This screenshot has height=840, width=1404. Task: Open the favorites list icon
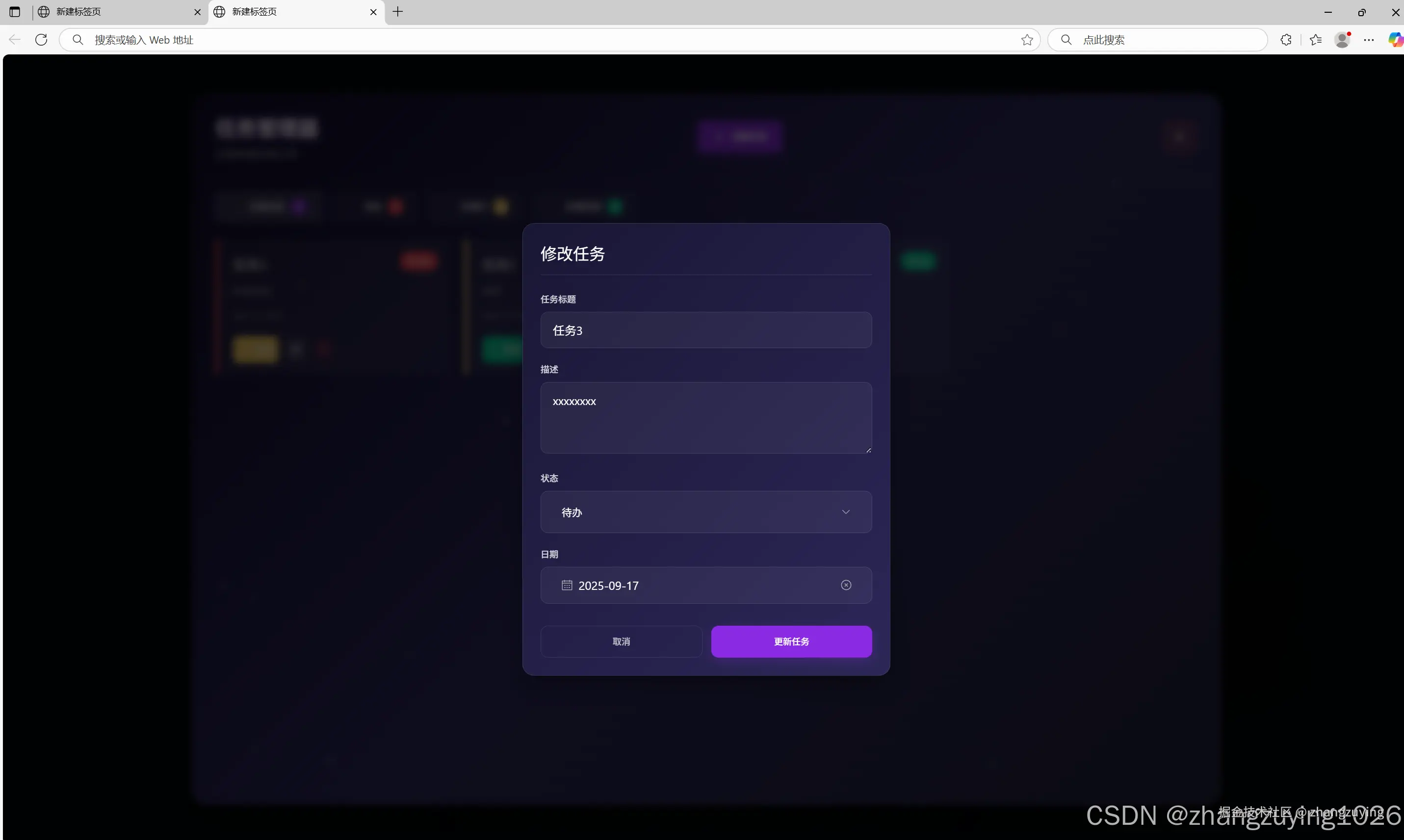(1316, 40)
